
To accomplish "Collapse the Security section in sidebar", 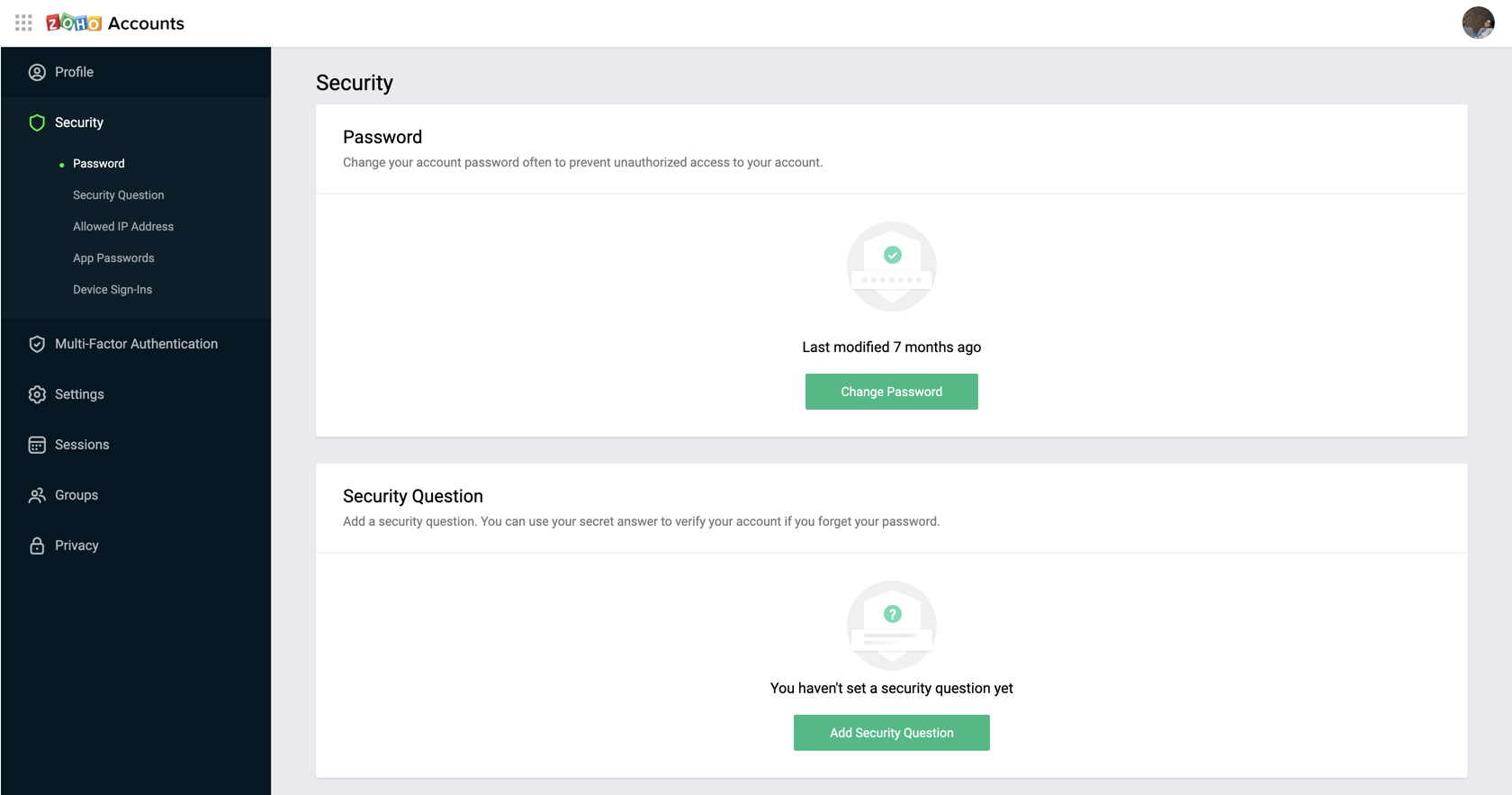I will (79, 122).
